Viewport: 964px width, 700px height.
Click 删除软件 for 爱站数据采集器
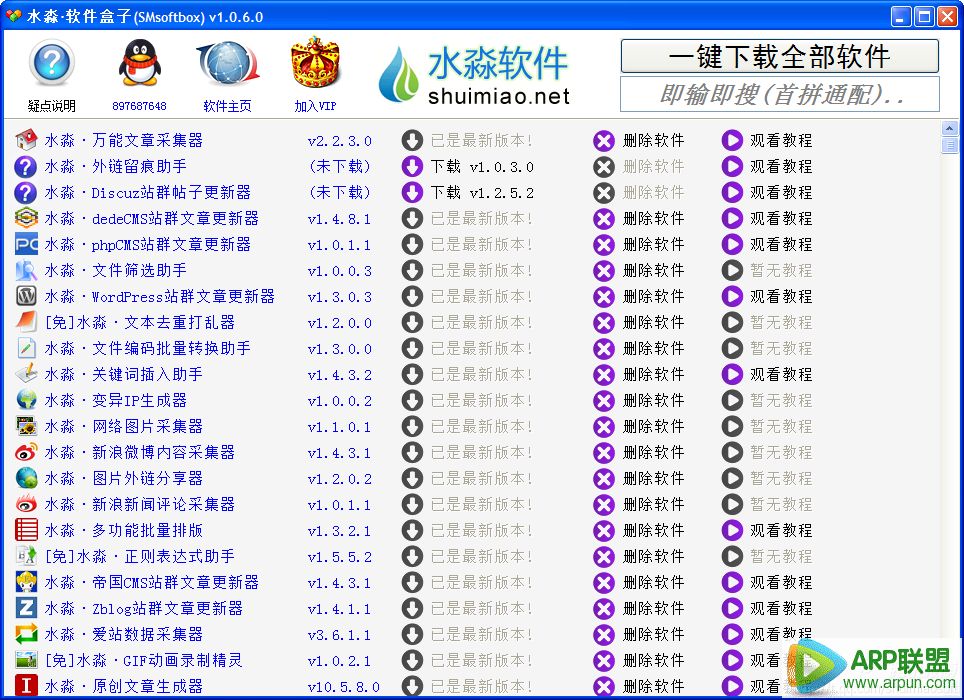pyautogui.click(x=653, y=634)
